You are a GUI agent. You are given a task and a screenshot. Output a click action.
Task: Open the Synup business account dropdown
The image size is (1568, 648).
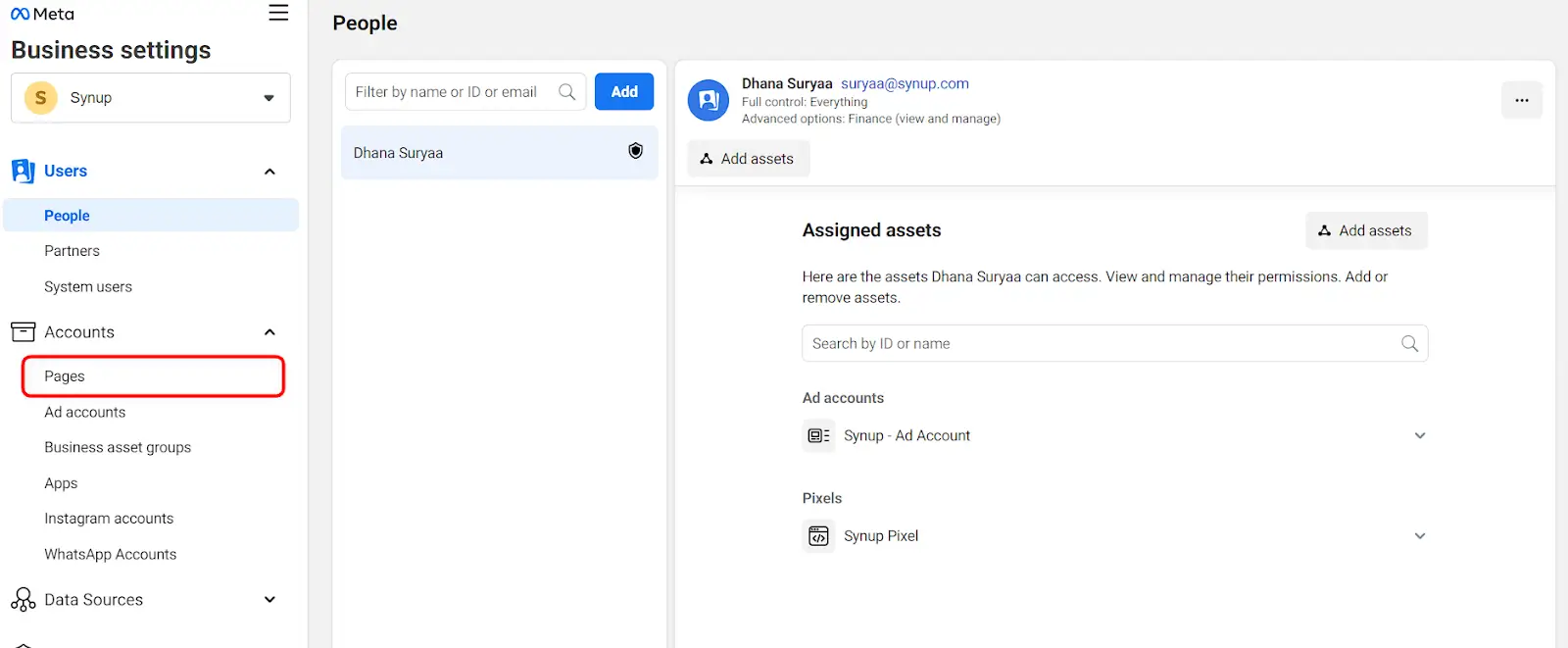click(x=151, y=98)
